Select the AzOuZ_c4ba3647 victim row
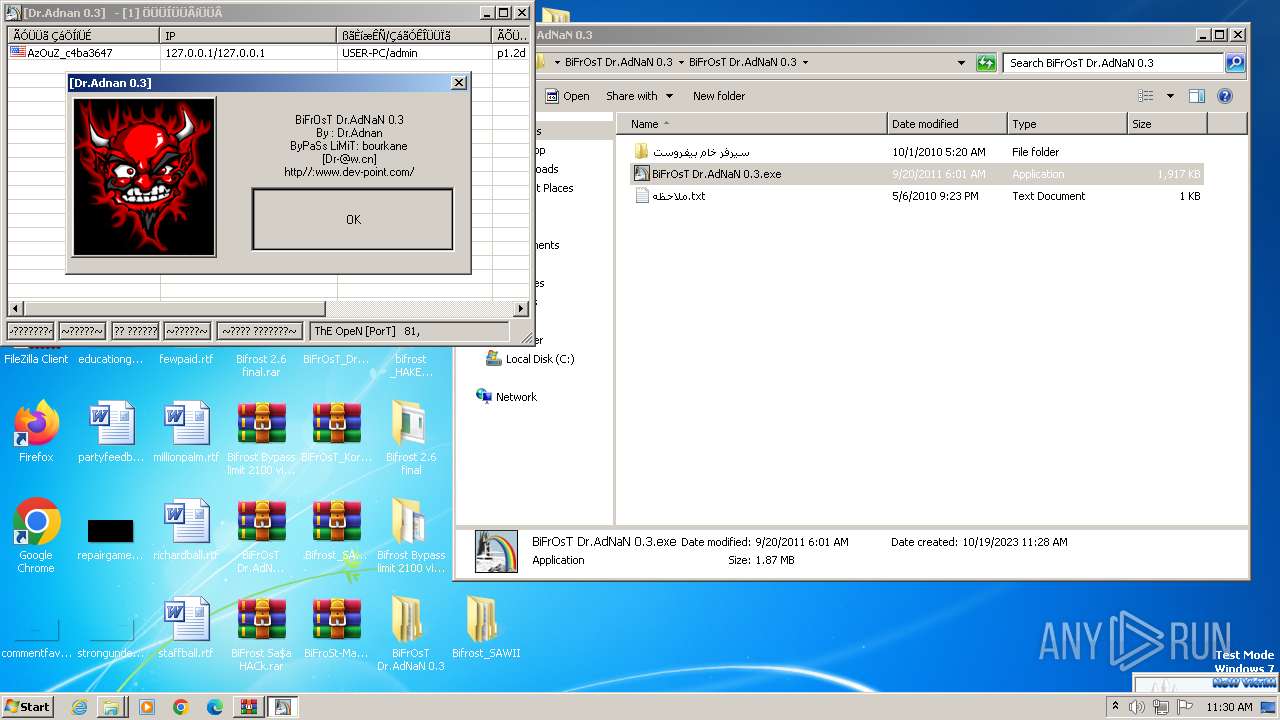The height and width of the screenshot is (720, 1280). click(268, 53)
